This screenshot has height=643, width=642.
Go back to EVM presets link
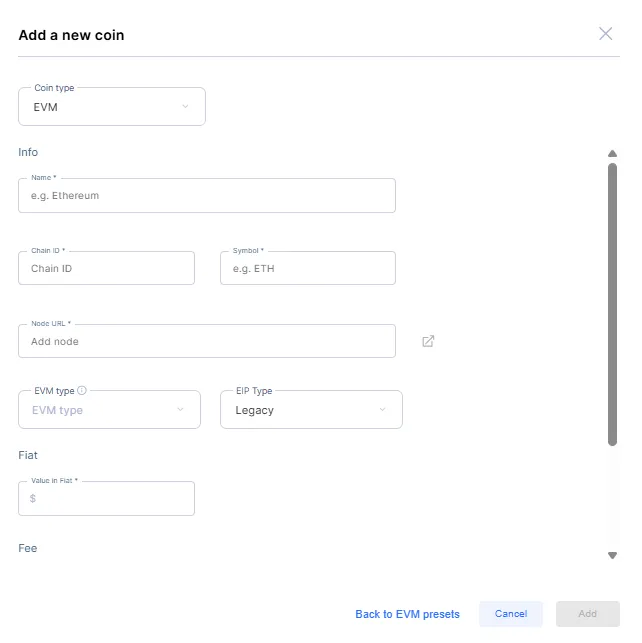[407, 614]
